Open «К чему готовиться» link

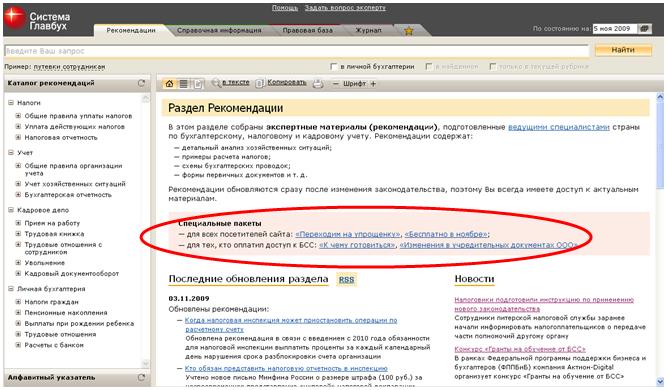(357, 245)
